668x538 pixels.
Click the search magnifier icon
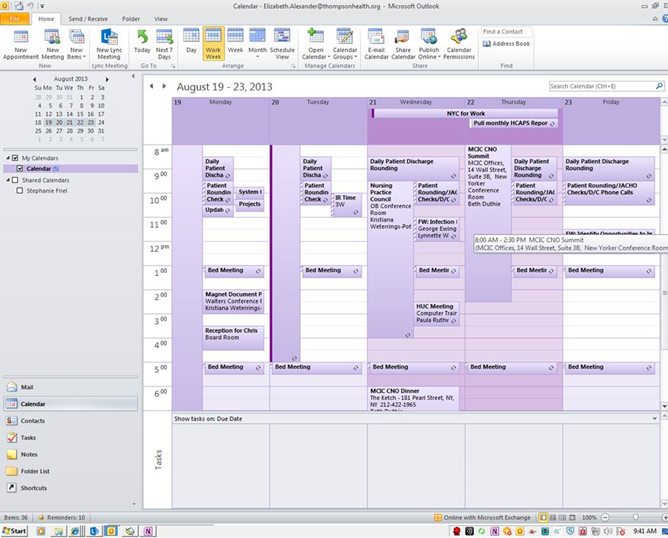[x=659, y=86]
